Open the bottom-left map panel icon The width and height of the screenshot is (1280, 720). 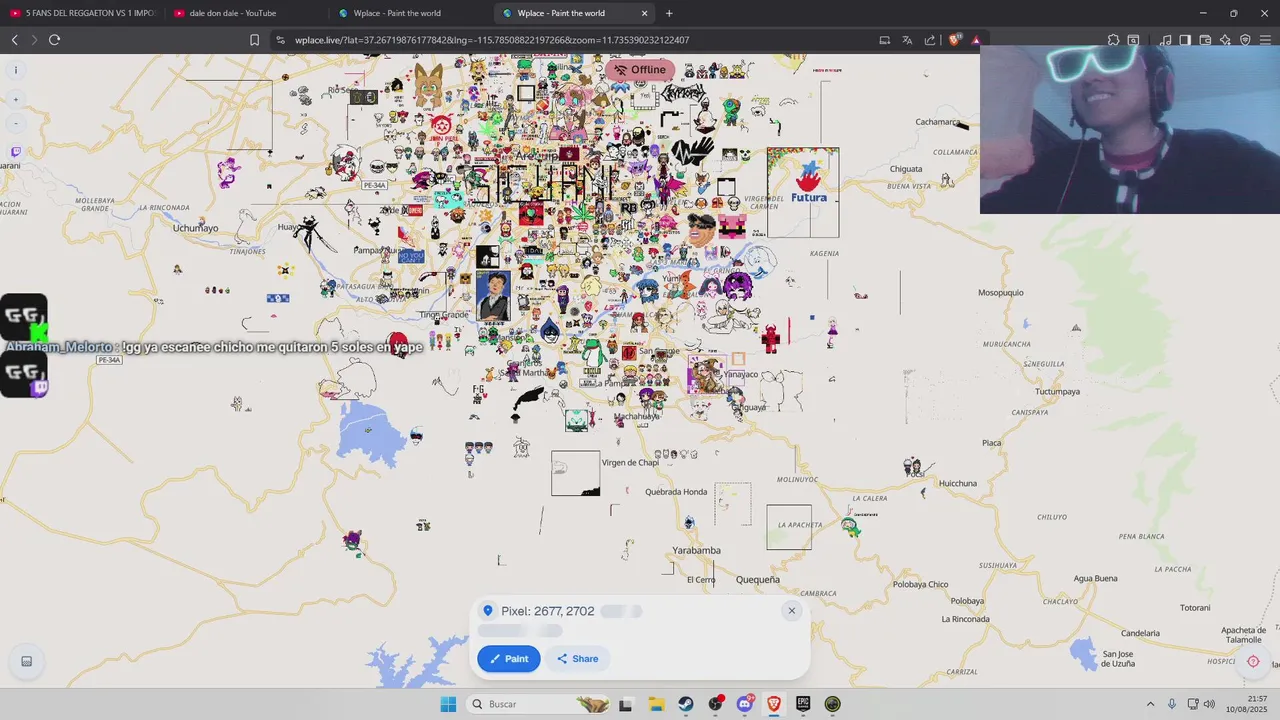point(27,661)
